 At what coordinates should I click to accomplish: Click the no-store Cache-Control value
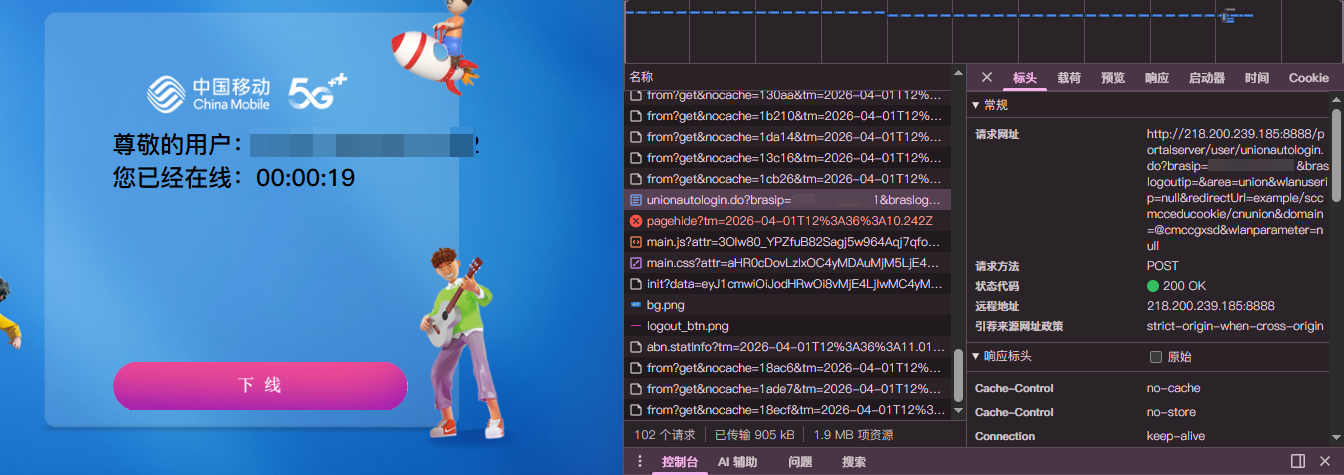1173,412
